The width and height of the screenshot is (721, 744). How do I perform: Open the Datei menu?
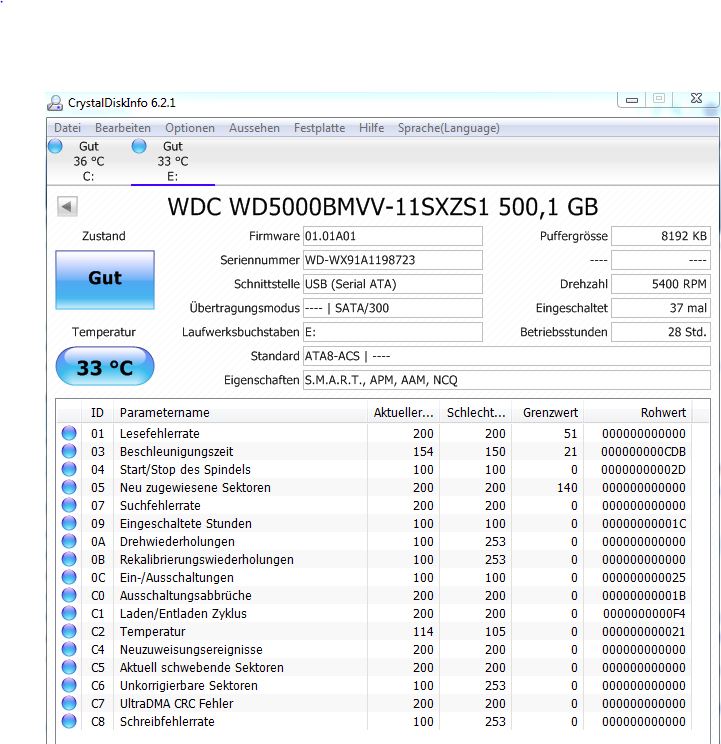coord(67,128)
